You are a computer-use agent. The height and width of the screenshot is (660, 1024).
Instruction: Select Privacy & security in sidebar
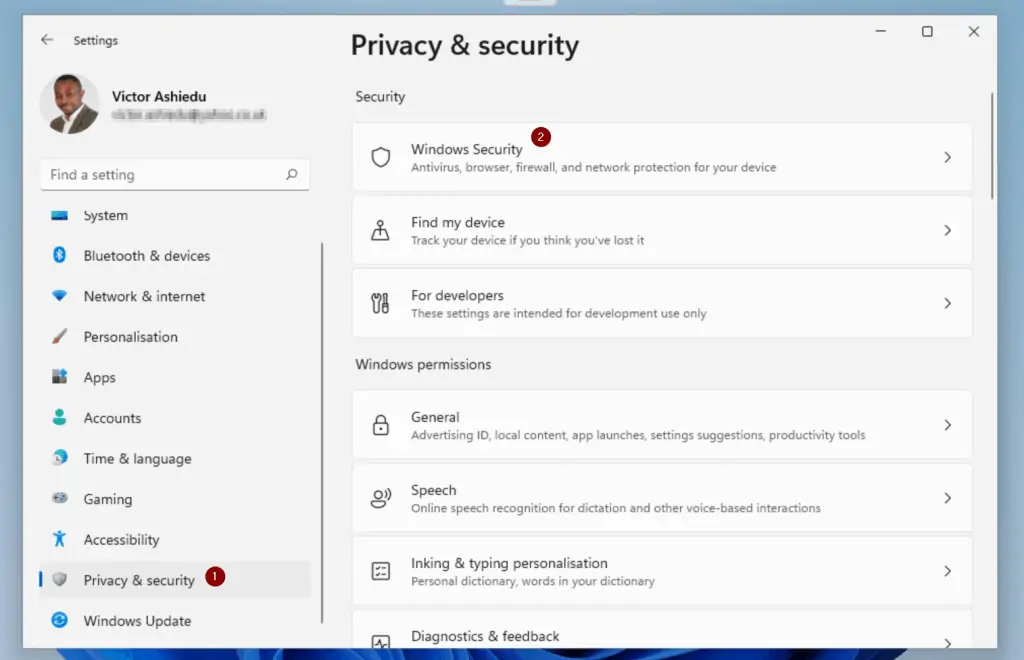click(175, 580)
